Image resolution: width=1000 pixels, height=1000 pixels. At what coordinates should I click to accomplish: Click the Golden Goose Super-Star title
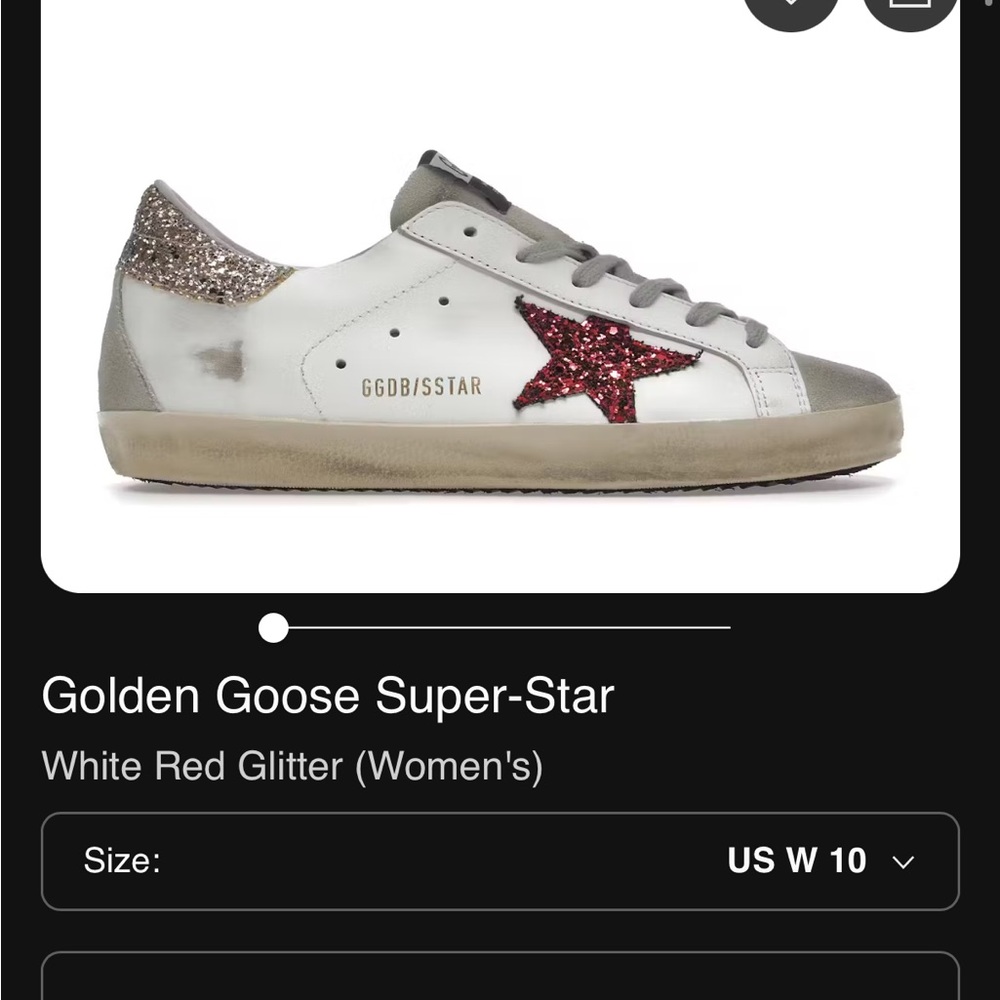coord(329,696)
